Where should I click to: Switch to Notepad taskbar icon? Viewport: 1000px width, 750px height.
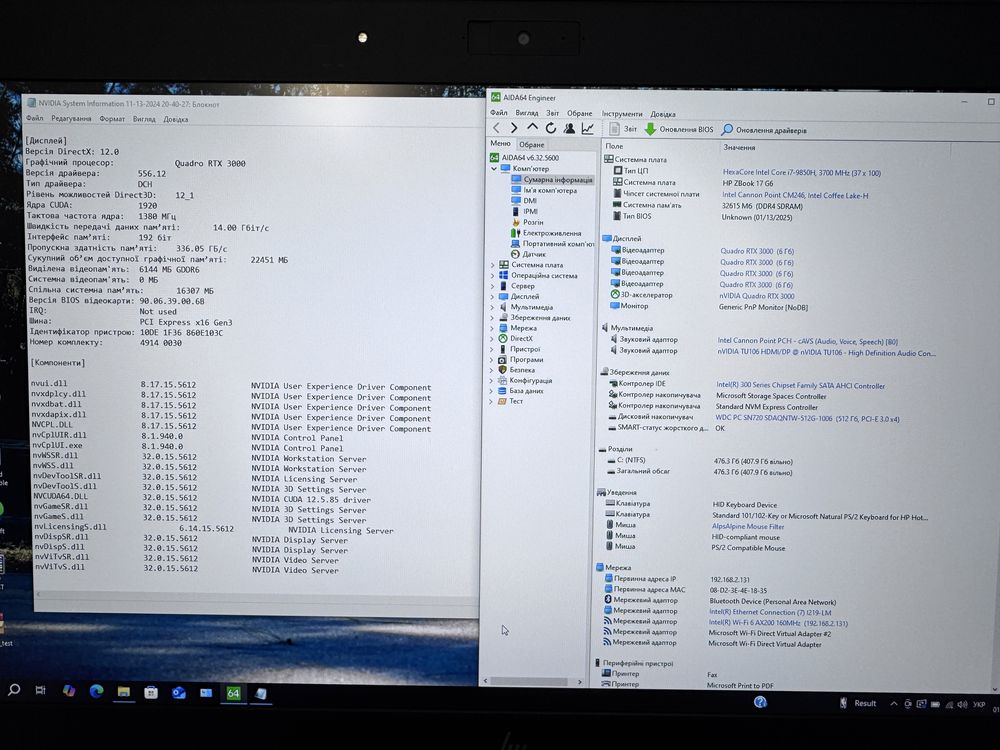pos(261,694)
